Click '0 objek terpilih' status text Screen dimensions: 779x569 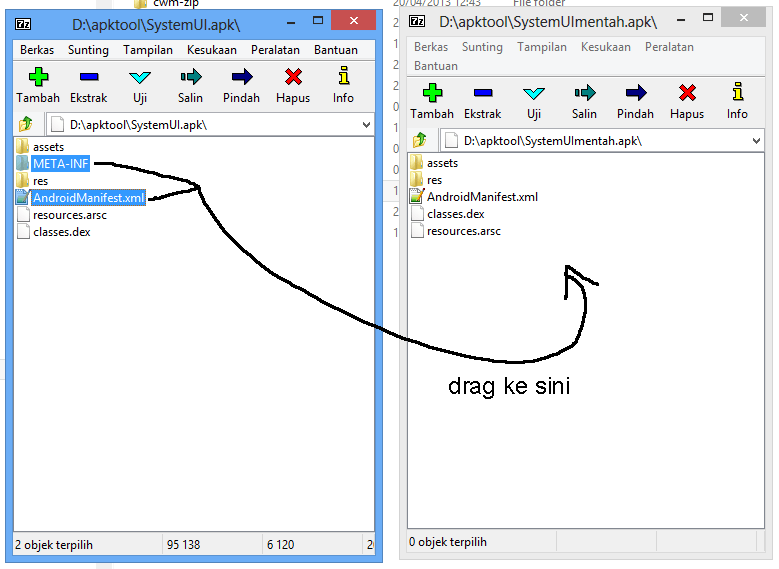pos(448,542)
